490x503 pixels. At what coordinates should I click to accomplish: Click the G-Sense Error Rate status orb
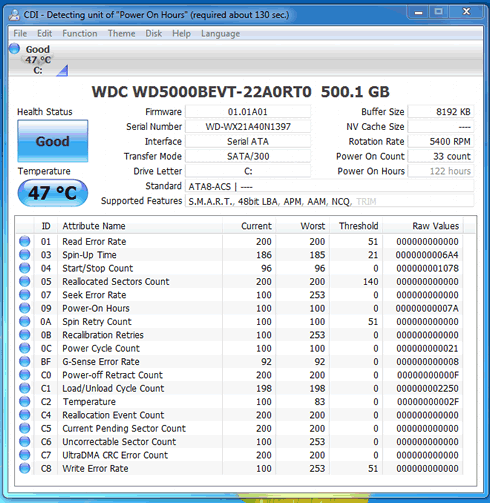tap(24, 361)
